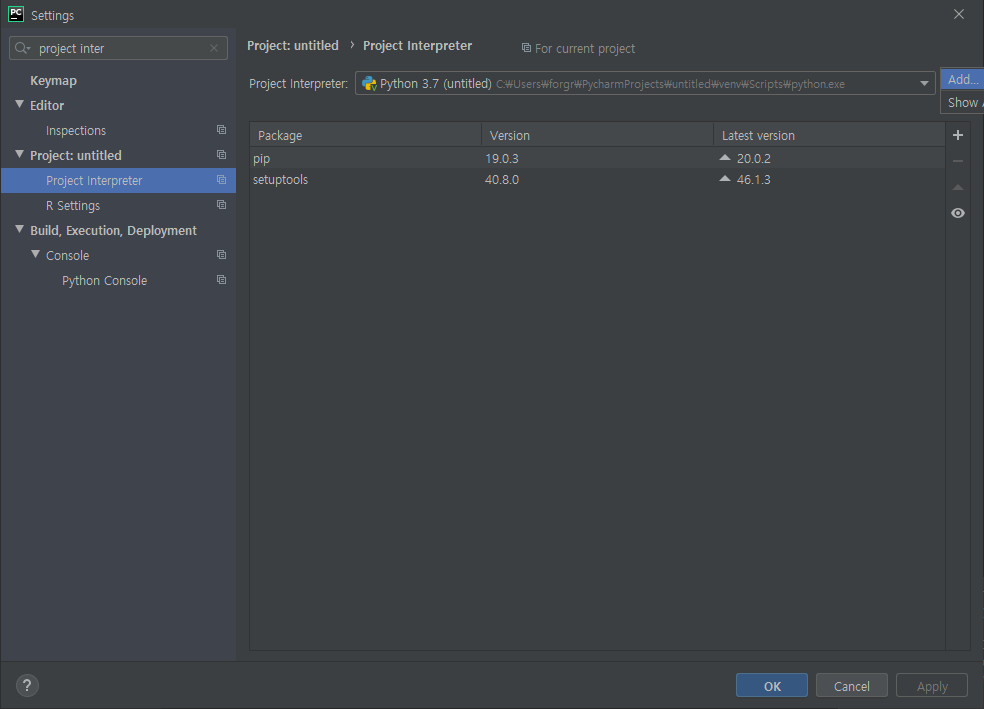The height and width of the screenshot is (709, 984).
Task: Click latest version 46.1.3 cell
Action: [754, 179]
